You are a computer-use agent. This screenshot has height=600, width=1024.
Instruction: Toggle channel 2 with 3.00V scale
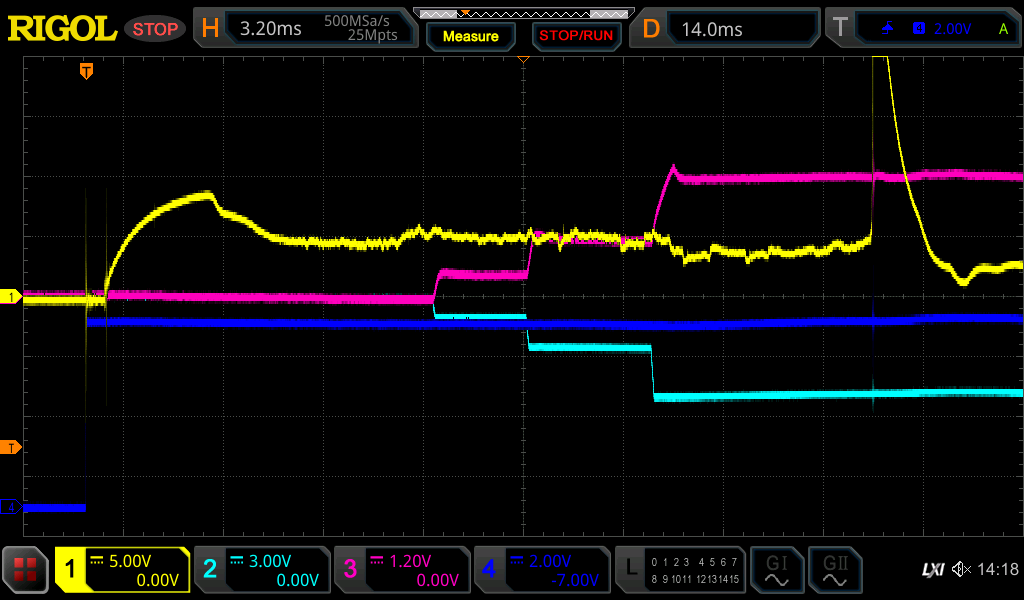(261, 570)
